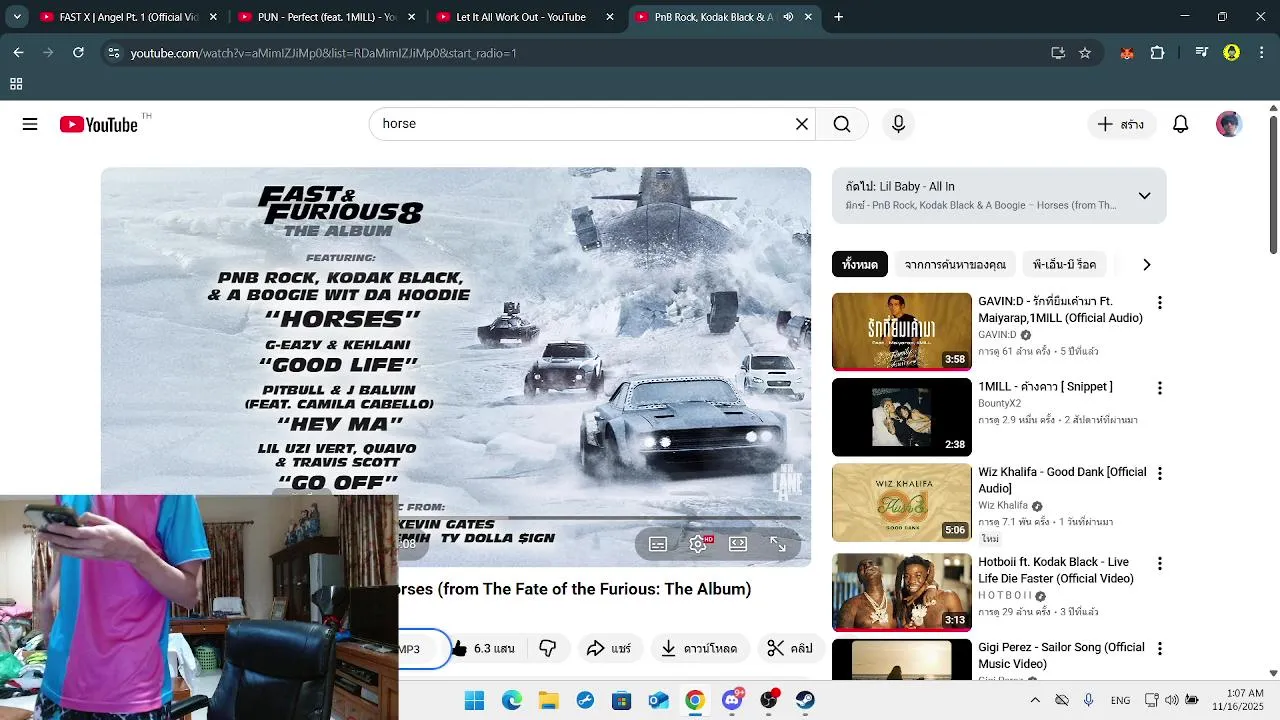Viewport: 1280px width, 720px height.
Task: Bookmark this page with the star
Action: tap(1085, 53)
